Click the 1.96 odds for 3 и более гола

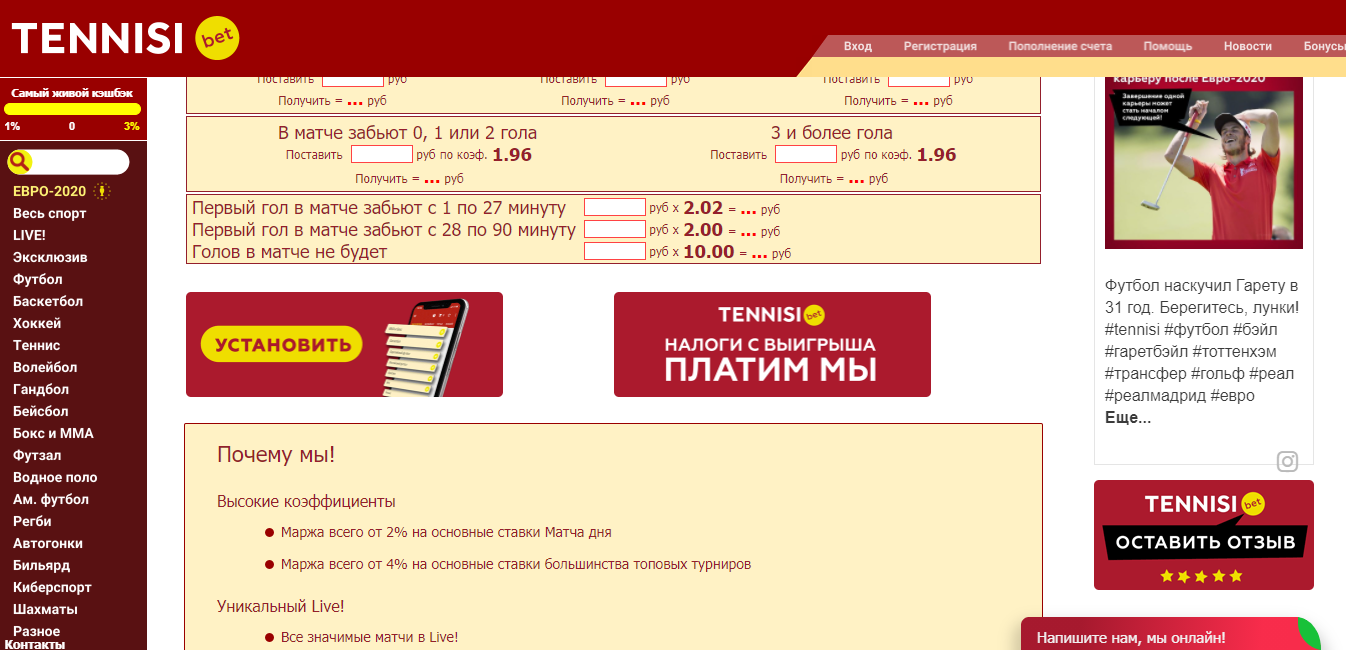(x=936, y=155)
